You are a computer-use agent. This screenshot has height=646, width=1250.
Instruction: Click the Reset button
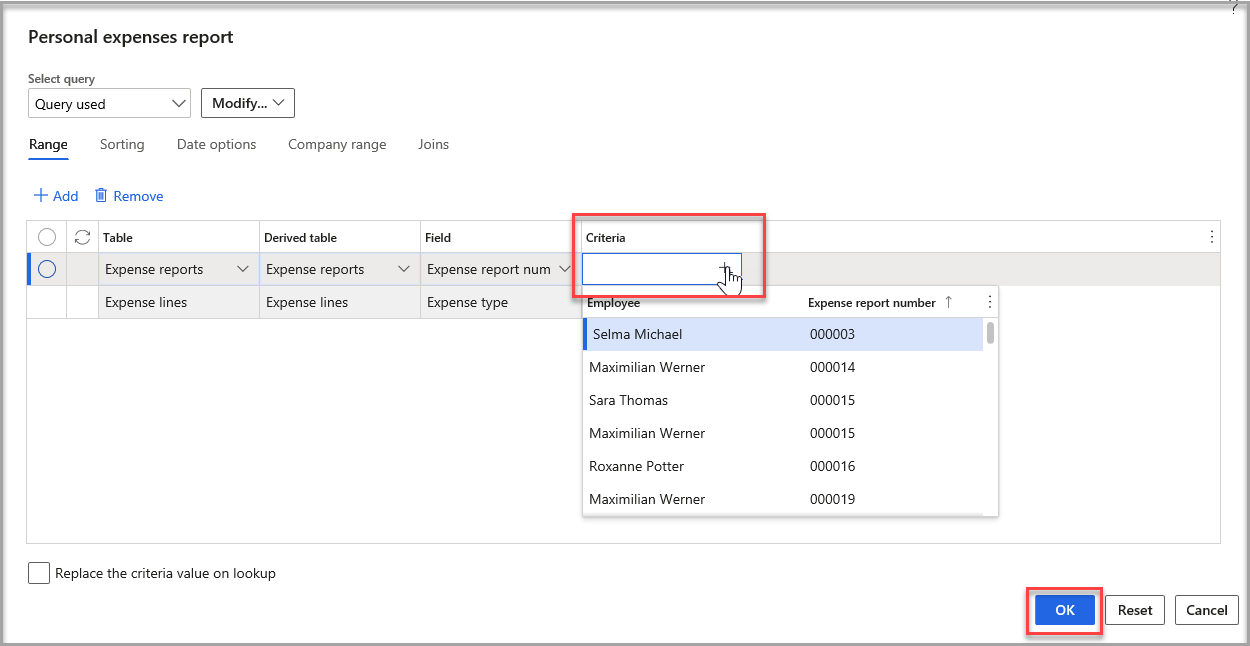pyautogui.click(x=1135, y=610)
